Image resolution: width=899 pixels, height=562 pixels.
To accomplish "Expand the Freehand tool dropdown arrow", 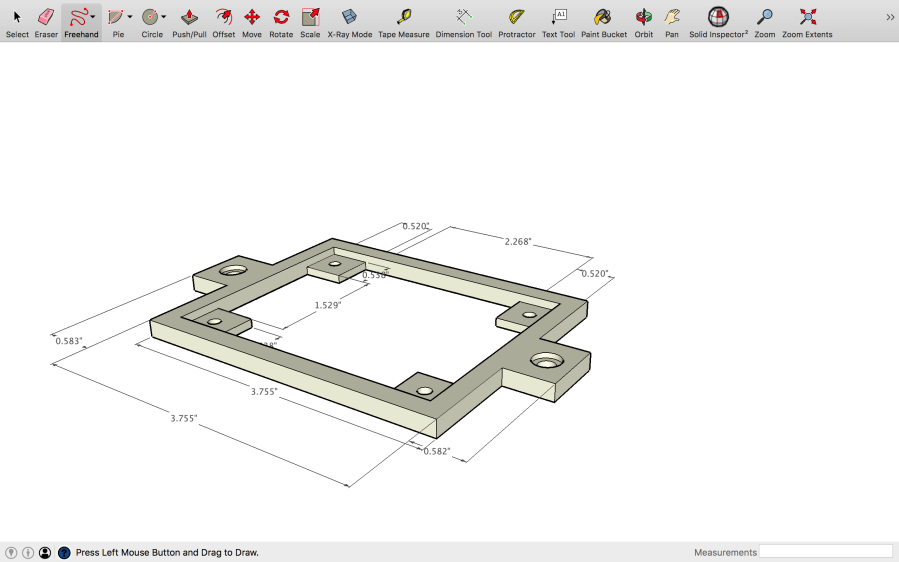I will 93,17.
